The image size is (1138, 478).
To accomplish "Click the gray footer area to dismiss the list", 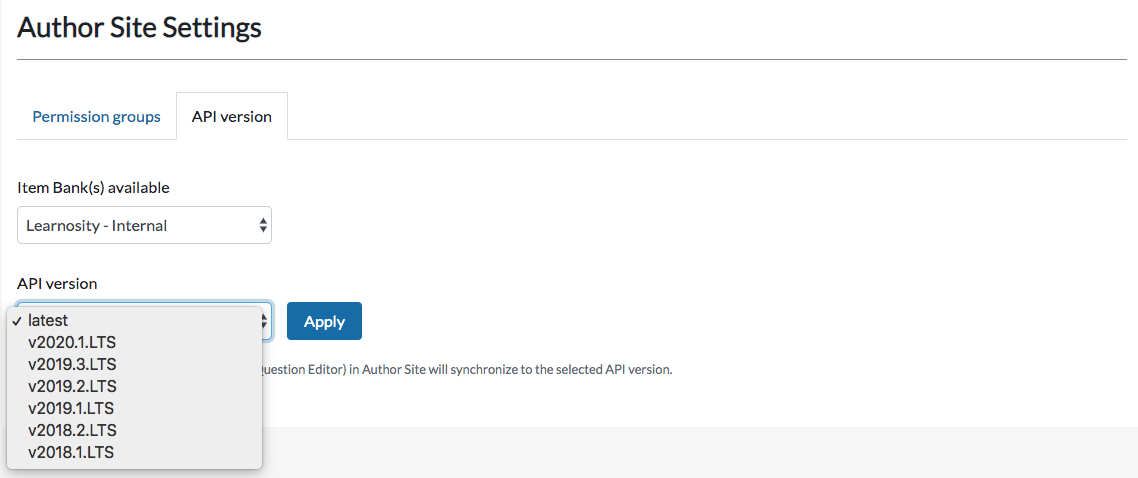I will click(697, 452).
